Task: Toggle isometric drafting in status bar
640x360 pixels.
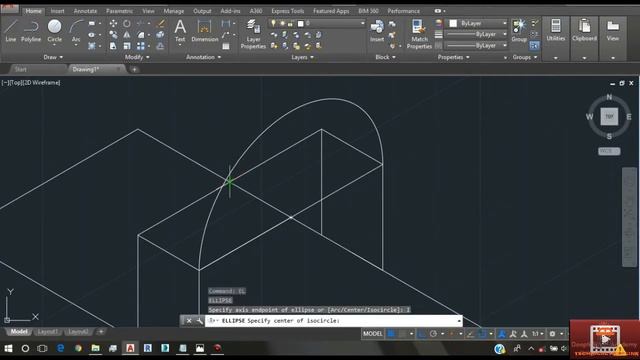Action: (x=451, y=334)
